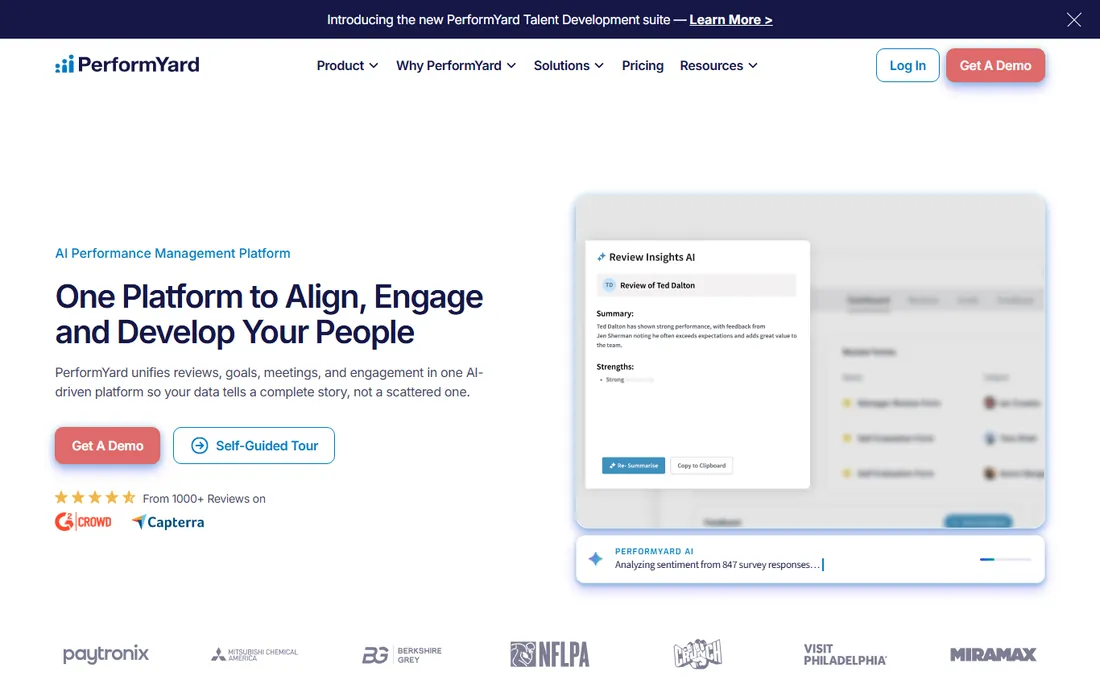Click the G2 Crowd logo

[83, 522]
